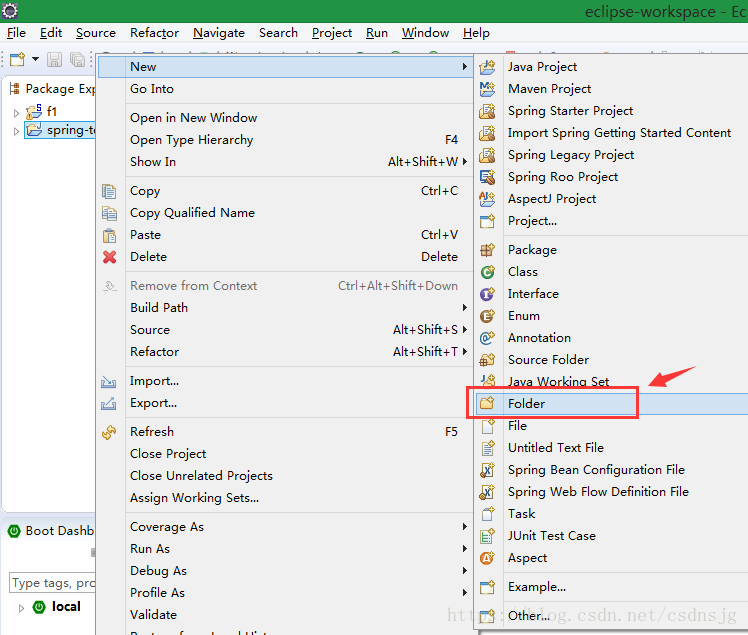Expand the f1 project tree node

pos(16,113)
